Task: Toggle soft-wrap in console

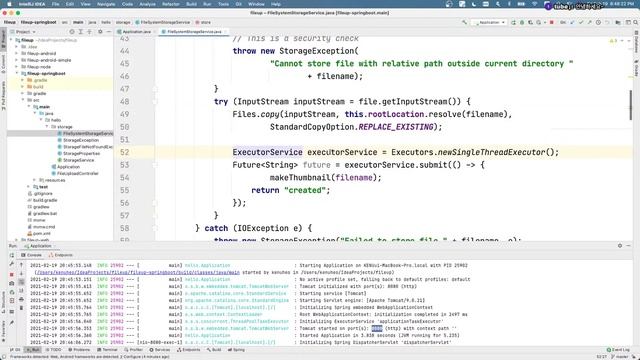Action: [22, 282]
